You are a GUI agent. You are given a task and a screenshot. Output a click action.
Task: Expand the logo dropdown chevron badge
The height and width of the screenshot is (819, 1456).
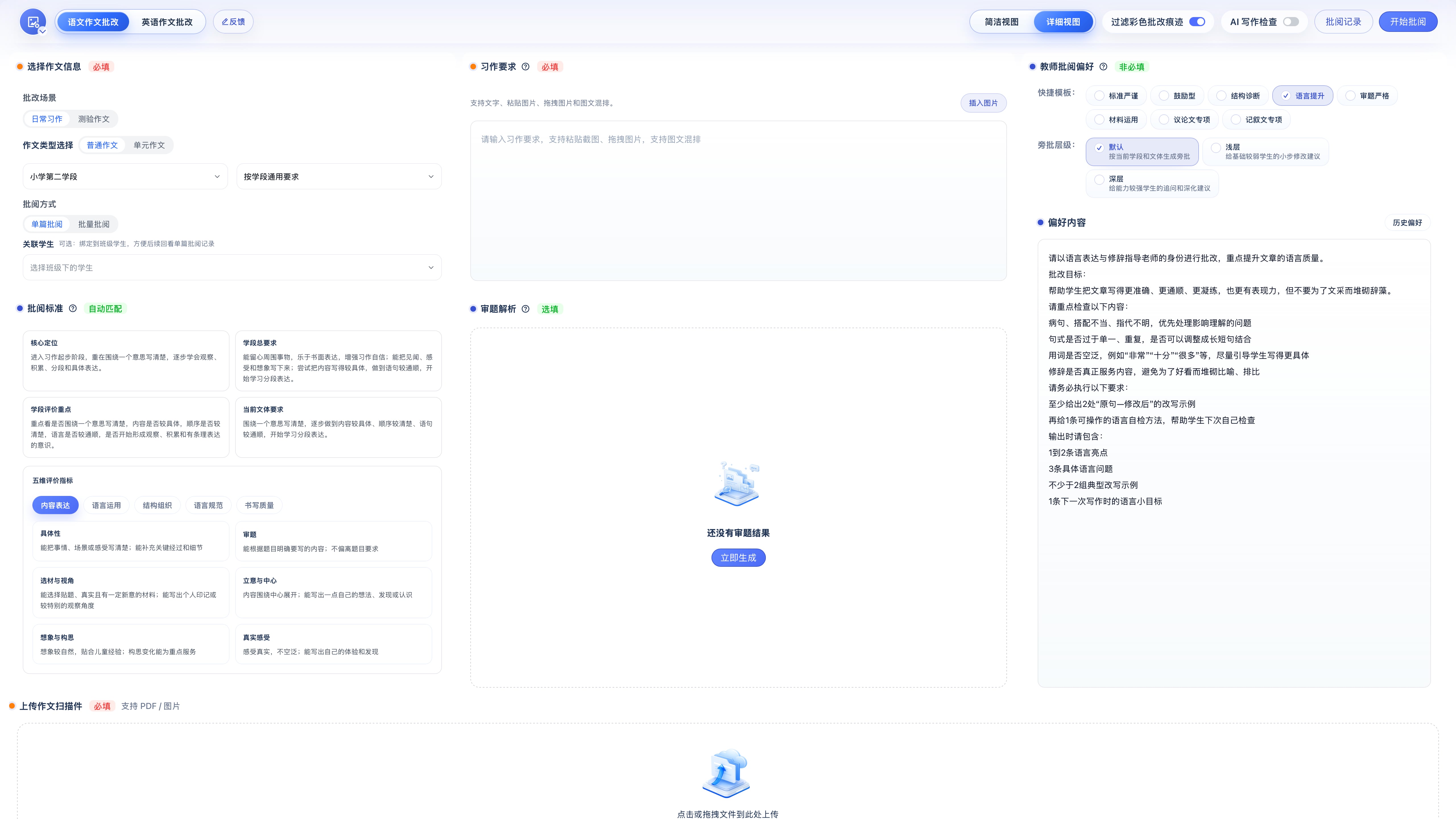pyautogui.click(x=42, y=31)
